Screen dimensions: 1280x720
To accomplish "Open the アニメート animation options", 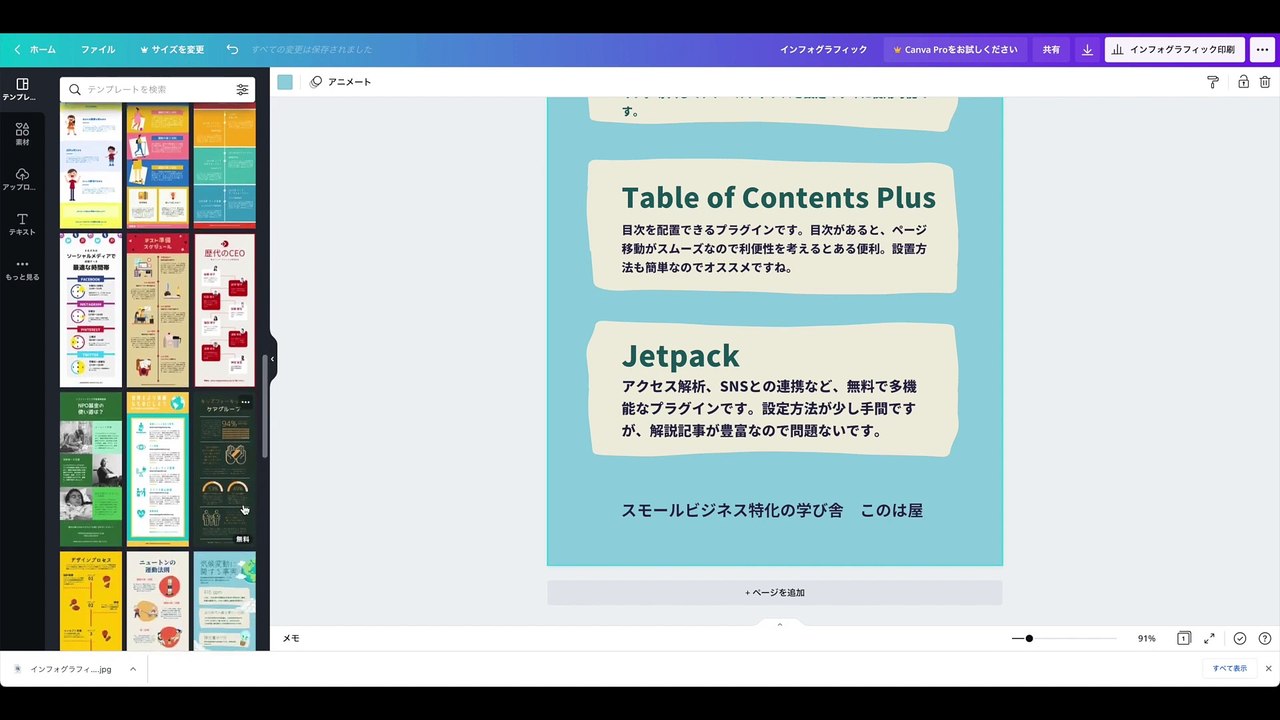I will click(x=340, y=82).
